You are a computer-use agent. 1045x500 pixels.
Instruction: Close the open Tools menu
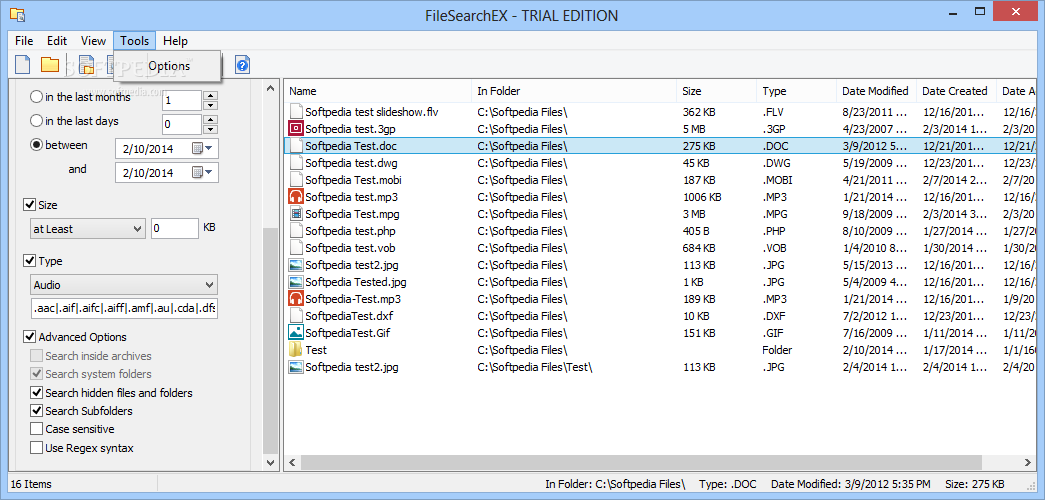click(x=135, y=41)
